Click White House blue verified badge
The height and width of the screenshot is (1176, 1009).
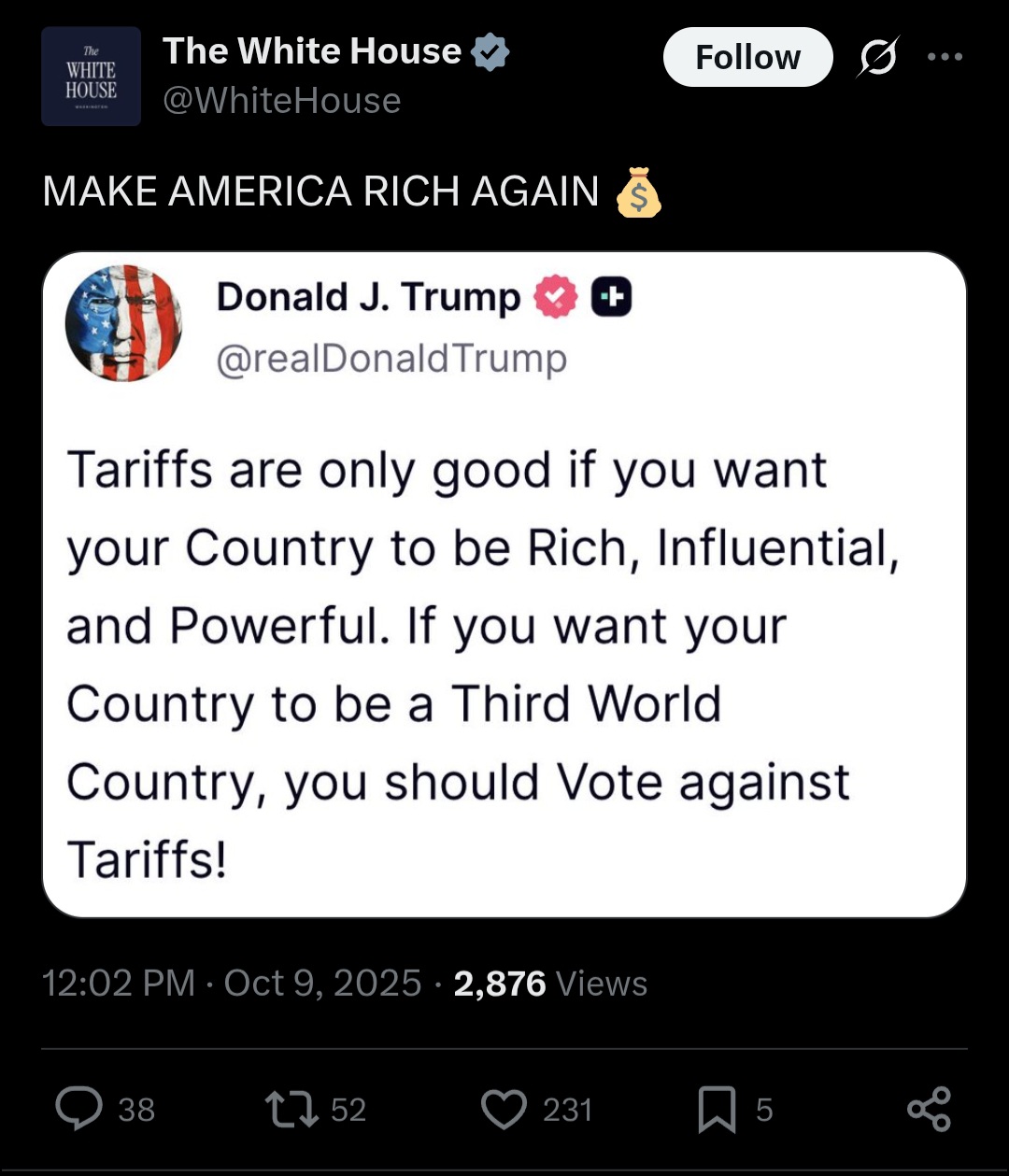coord(490,52)
